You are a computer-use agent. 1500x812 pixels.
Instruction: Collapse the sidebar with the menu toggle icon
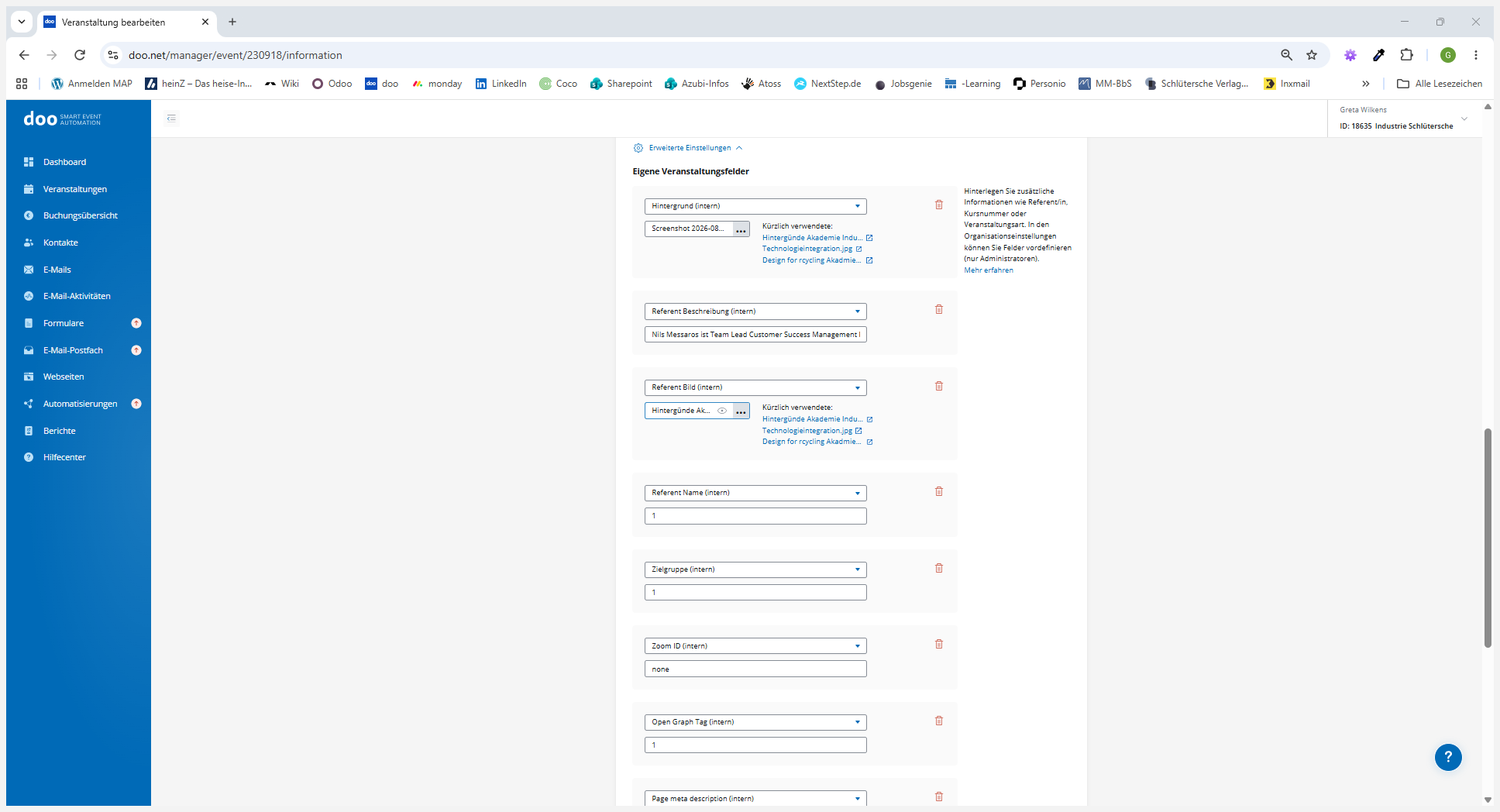tap(172, 119)
